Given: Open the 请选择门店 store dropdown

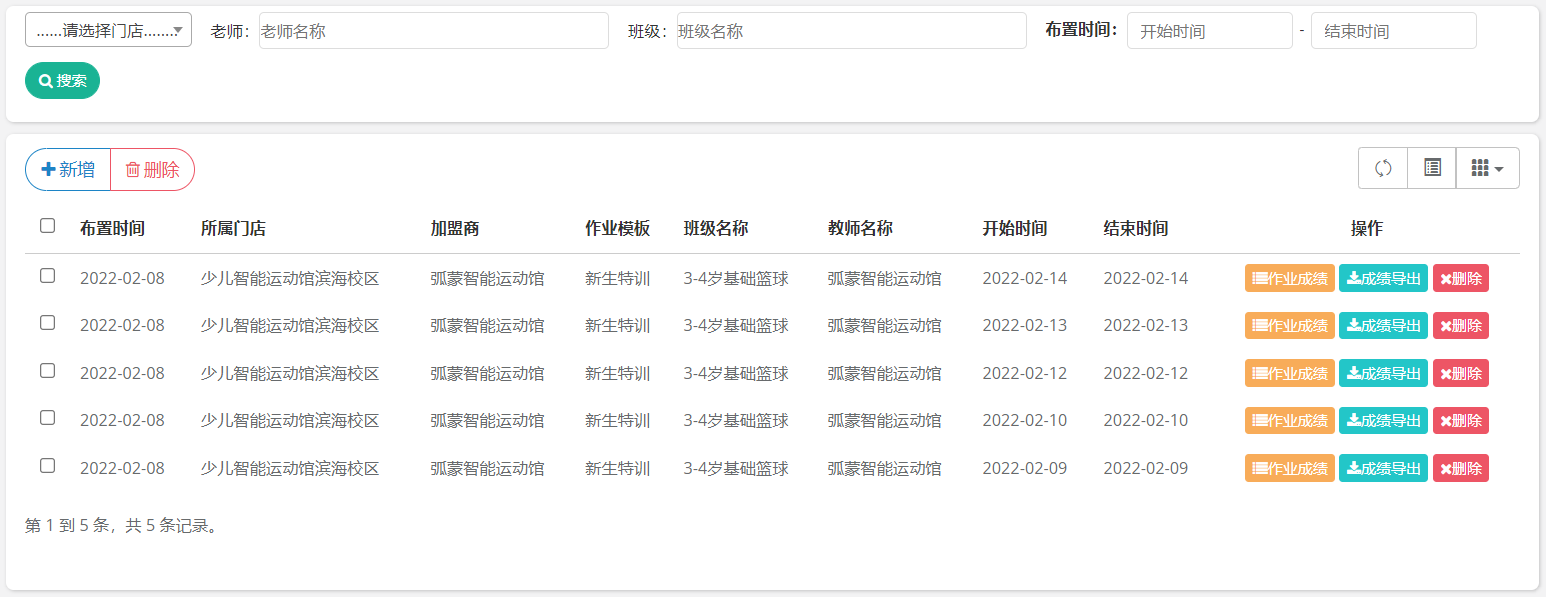Looking at the screenshot, I should 108,30.
